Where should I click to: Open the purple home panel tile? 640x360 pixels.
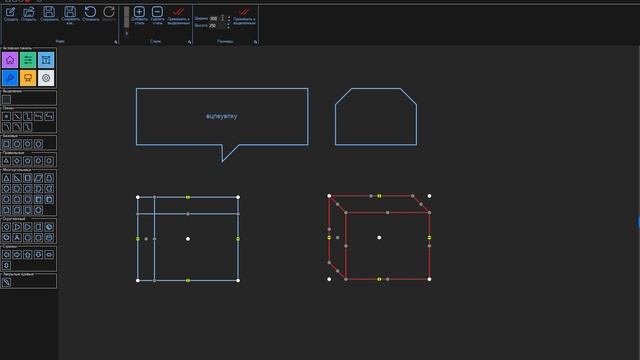[x=10, y=60]
